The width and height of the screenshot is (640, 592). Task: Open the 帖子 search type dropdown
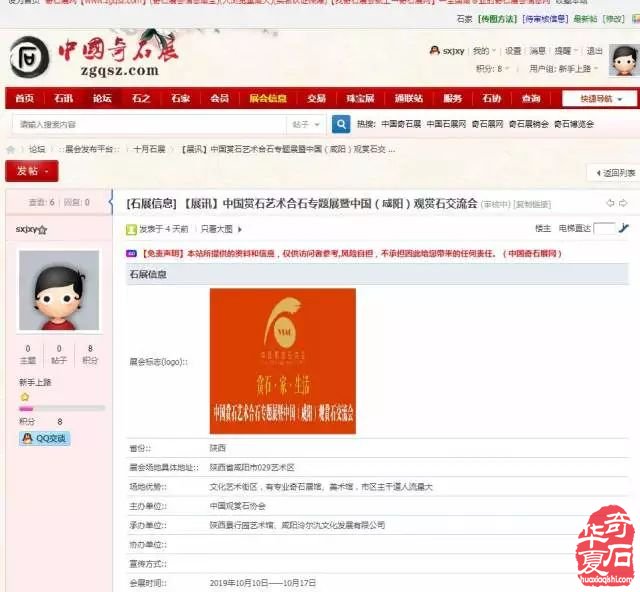click(306, 125)
